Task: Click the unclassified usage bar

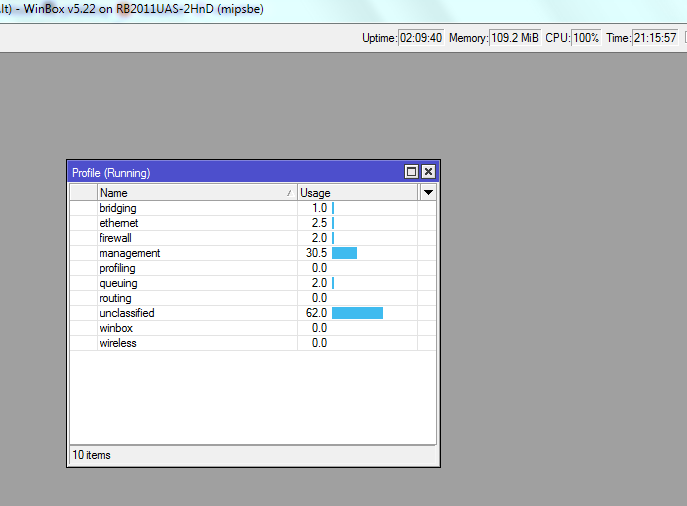Action: [358, 313]
